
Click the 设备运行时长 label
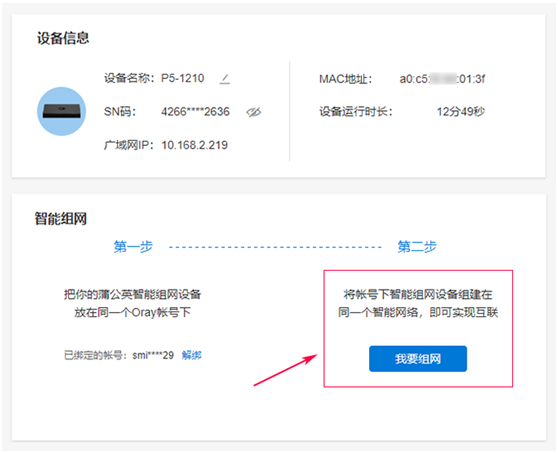tap(356, 112)
